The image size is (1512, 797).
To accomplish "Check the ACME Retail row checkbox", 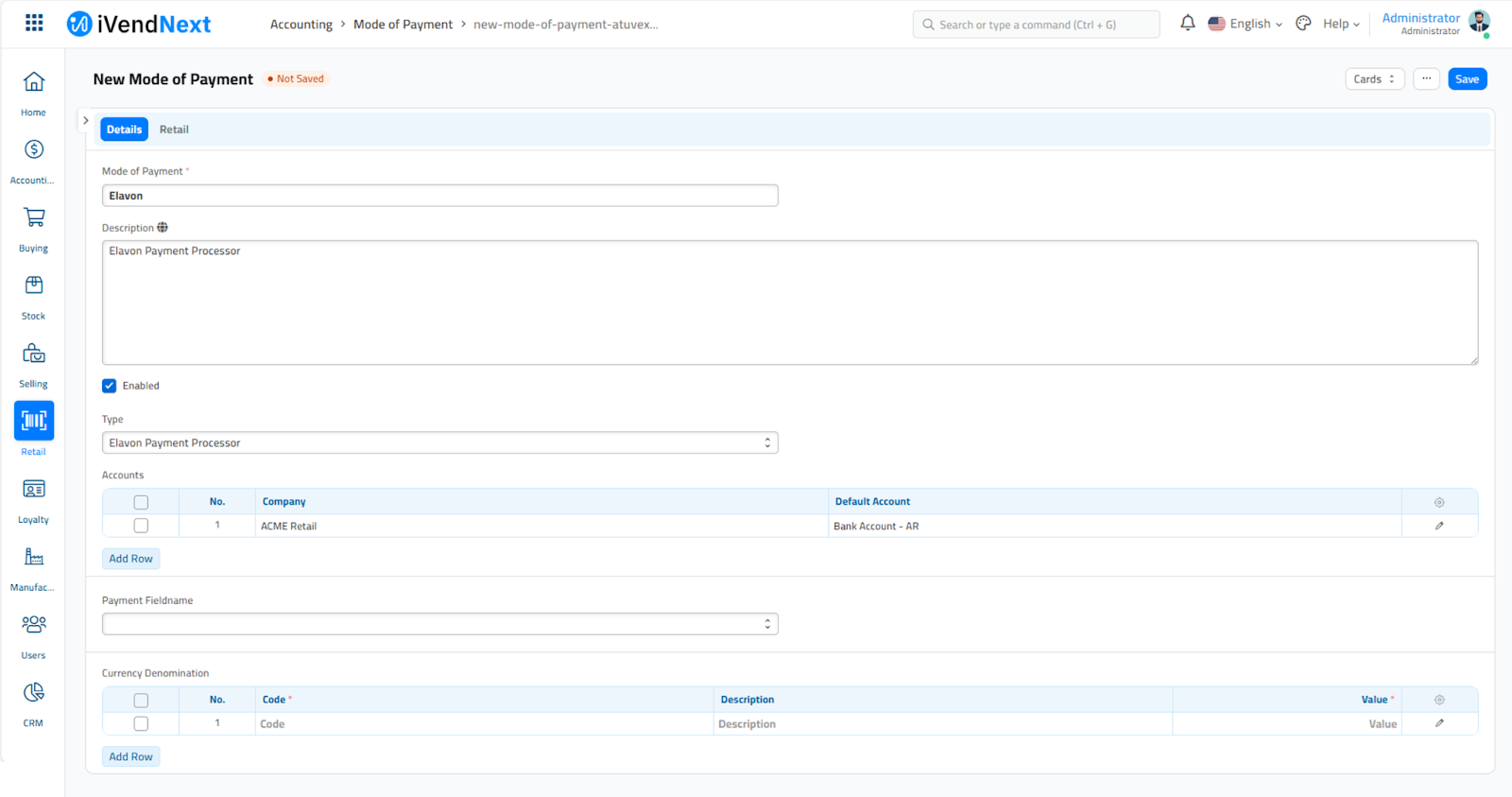I will tap(141, 526).
